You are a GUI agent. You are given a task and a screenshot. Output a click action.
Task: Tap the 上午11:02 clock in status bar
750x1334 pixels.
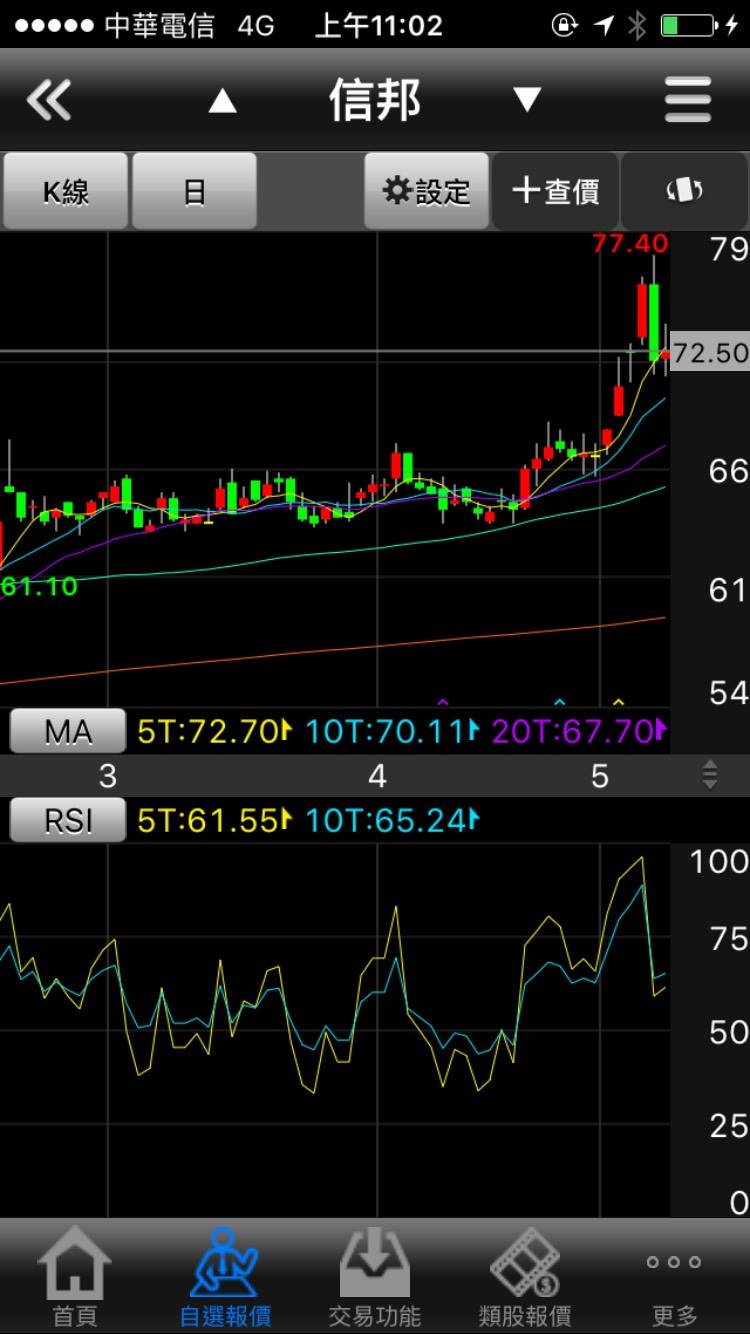click(x=378, y=25)
